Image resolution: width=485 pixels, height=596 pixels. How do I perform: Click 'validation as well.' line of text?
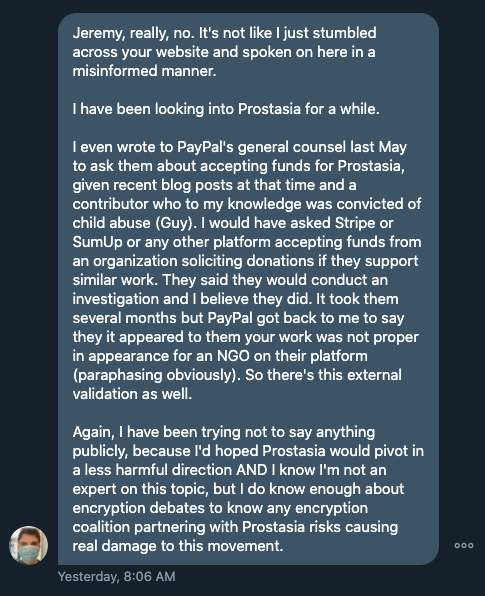click(132, 394)
